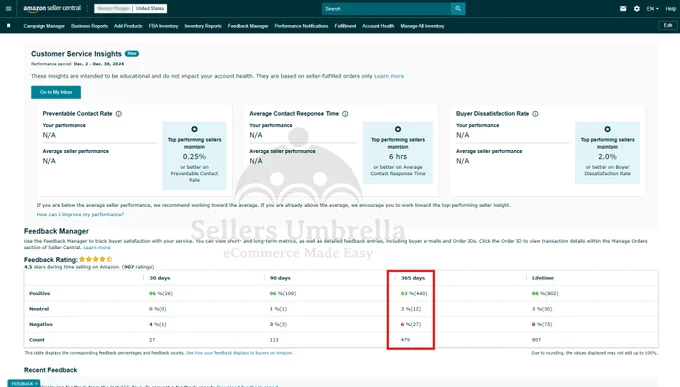Screen dimensions: 680x387
Task: Click the Customer Service Insights heading
Action: tap(76, 54)
